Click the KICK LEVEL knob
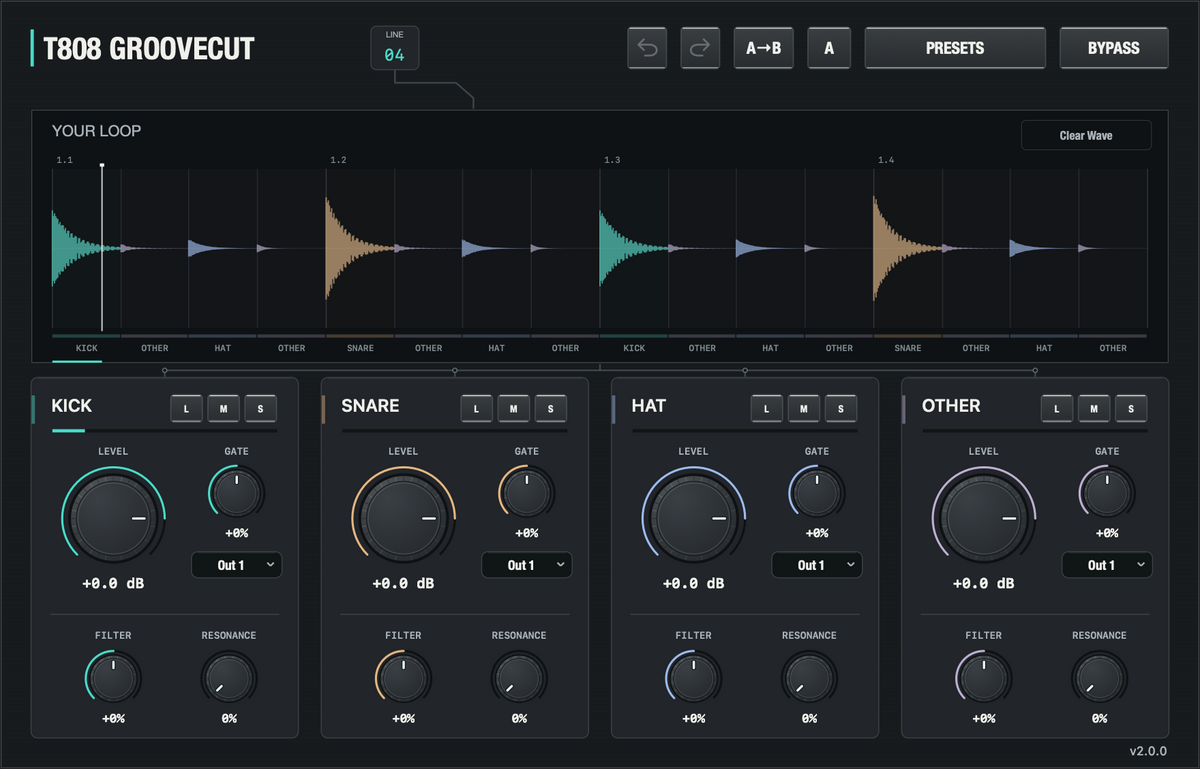 113,519
